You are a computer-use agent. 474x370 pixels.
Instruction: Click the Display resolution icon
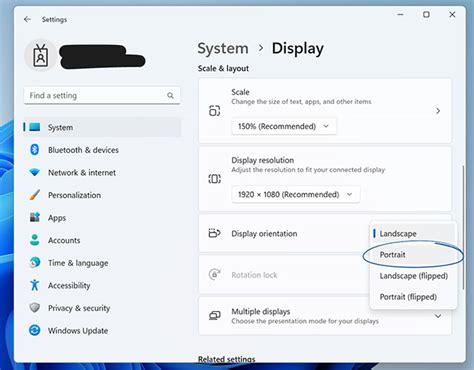pyautogui.click(x=214, y=179)
